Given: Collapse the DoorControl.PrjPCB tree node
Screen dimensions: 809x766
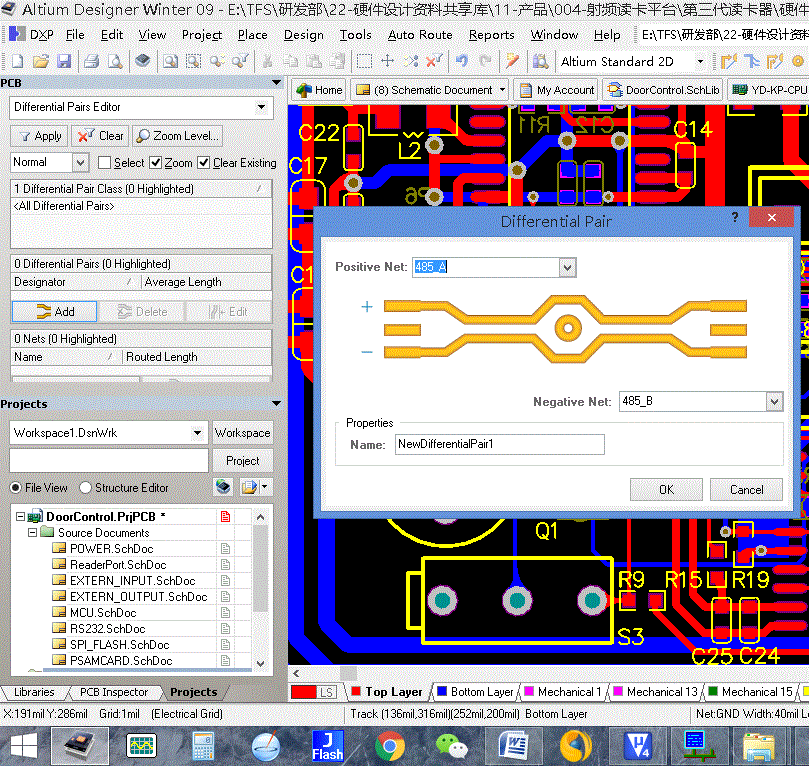Looking at the screenshot, I should (x=21, y=516).
